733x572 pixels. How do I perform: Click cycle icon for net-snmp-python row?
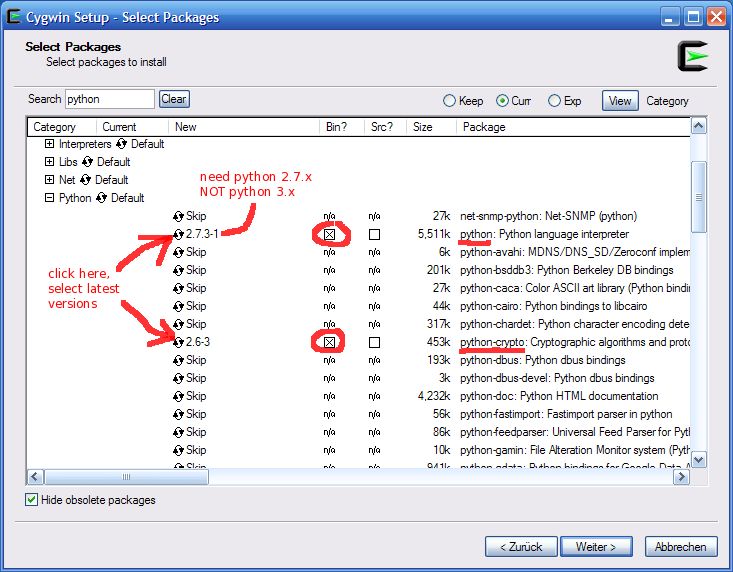point(178,216)
